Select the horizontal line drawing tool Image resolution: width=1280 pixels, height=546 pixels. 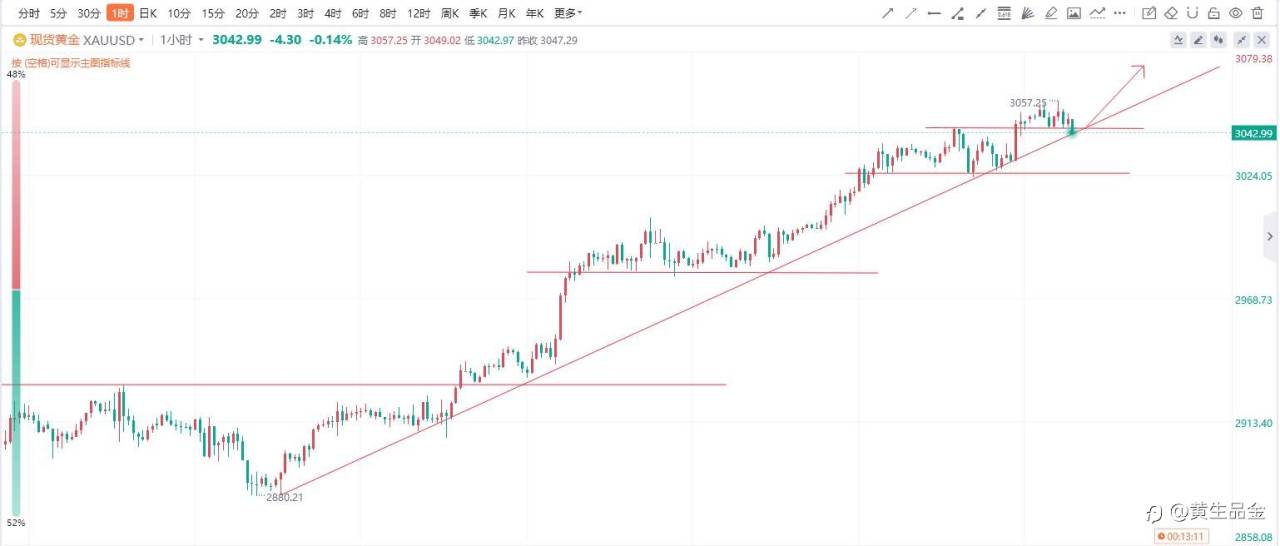[934, 13]
